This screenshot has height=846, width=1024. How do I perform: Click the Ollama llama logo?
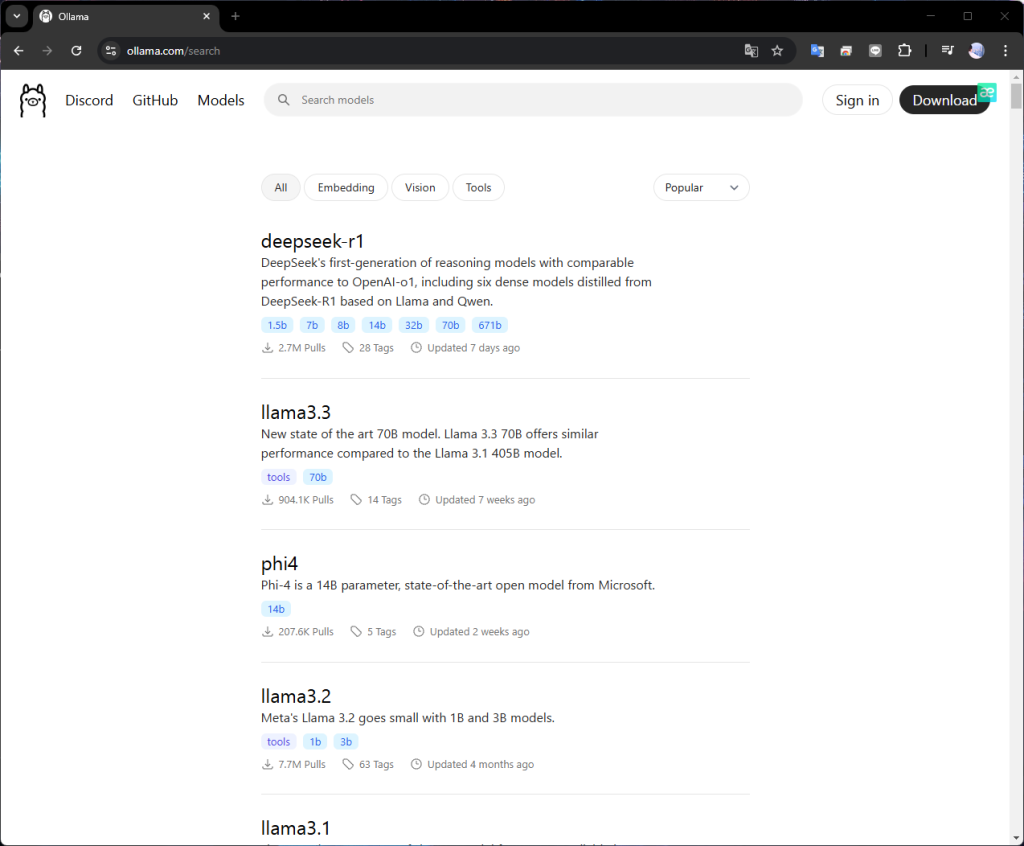tap(33, 101)
